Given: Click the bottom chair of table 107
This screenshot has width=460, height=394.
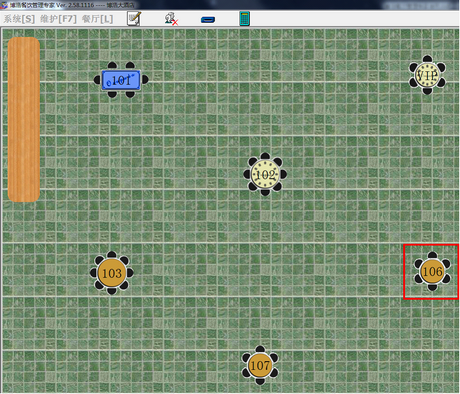Looking at the screenshot, I should point(260,381).
